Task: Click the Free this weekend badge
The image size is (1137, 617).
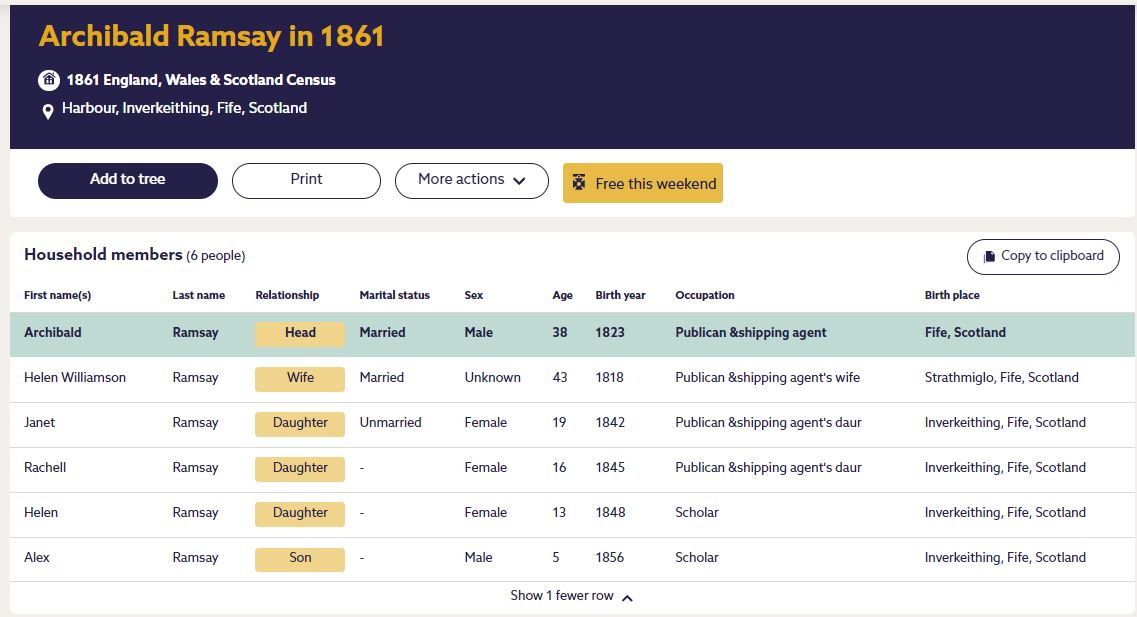Action: tap(643, 183)
